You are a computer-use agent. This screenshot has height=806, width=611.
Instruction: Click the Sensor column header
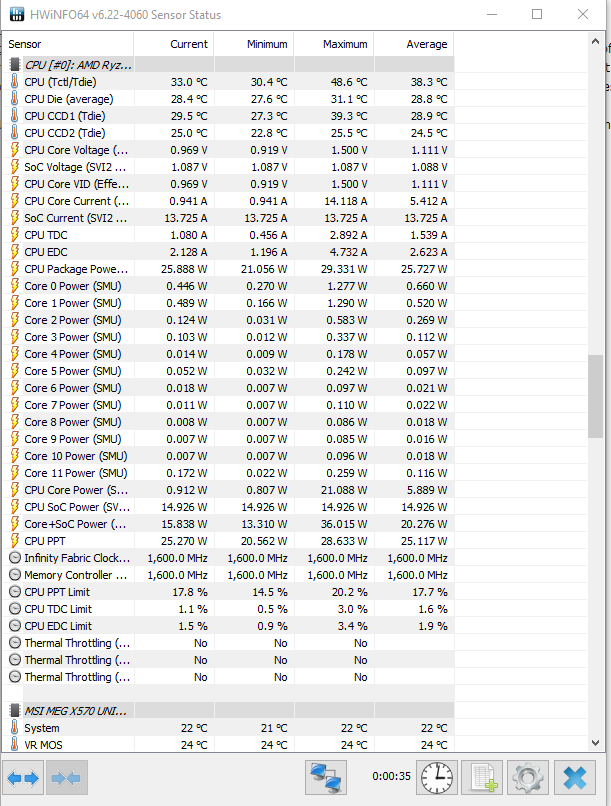pos(68,44)
